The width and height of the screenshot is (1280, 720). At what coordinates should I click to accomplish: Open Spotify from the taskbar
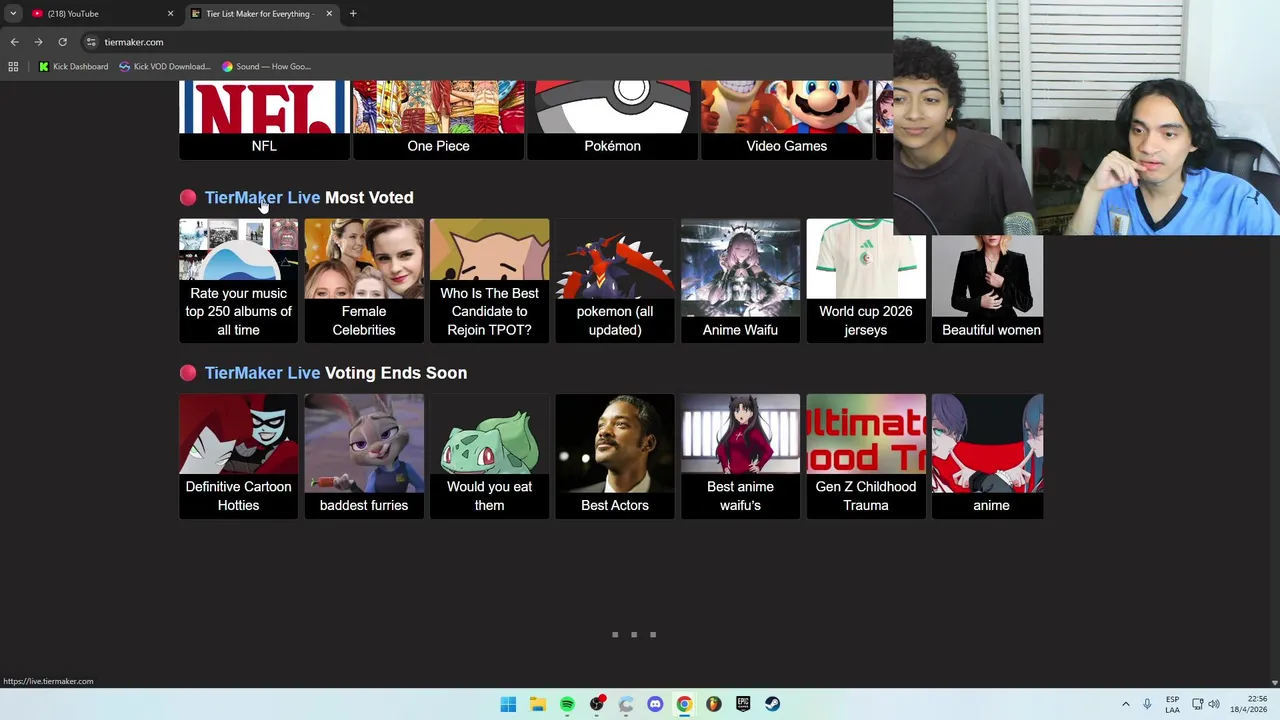pos(567,704)
